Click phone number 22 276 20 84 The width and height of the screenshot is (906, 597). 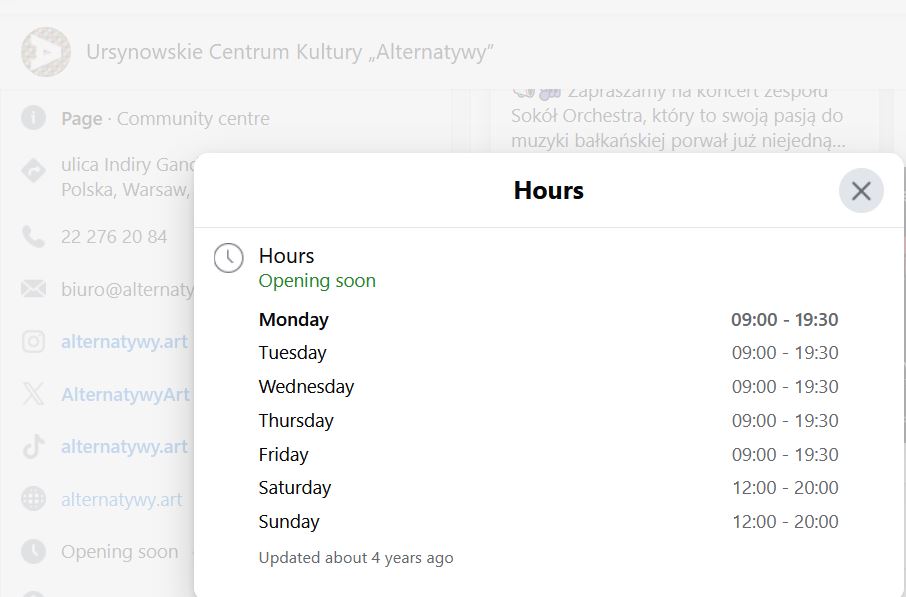[x=114, y=236]
